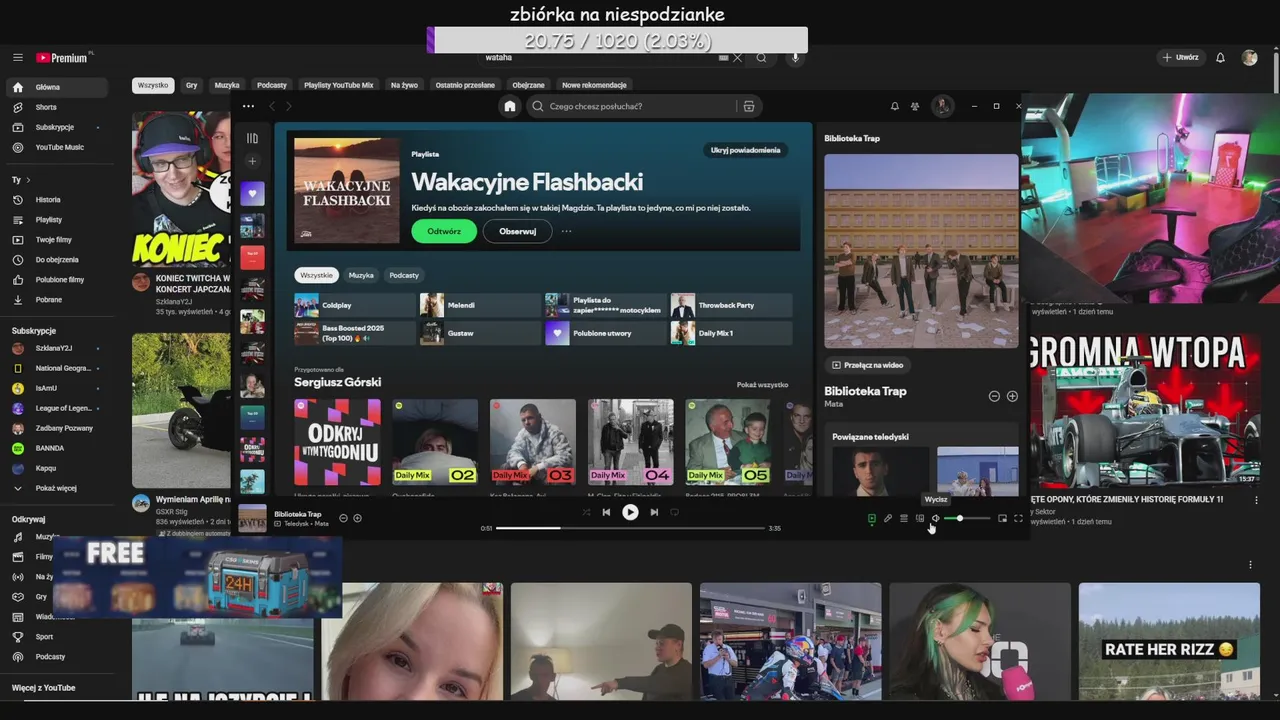Open YouTube account avatar
The height and width of the screenshot is (720, 1280).
point(1249,58)
